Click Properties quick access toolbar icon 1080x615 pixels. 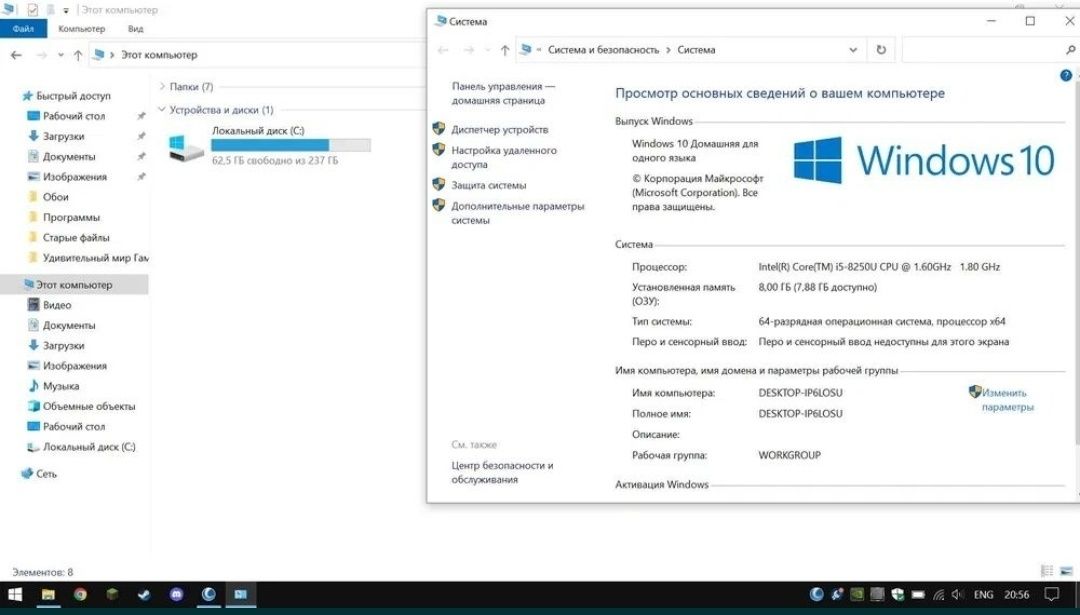pos(32,10)
